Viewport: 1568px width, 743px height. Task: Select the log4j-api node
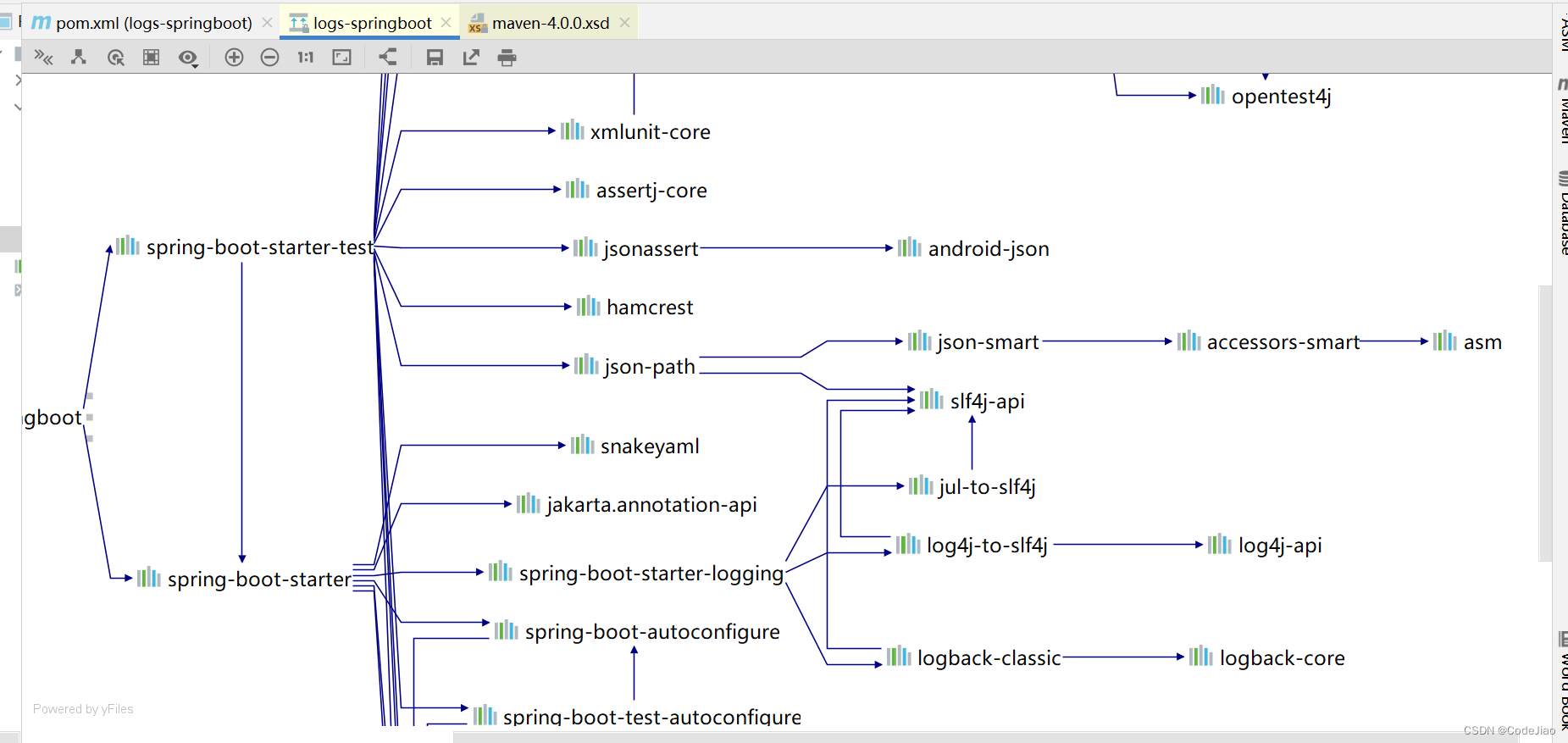[x=1265, y=545]
